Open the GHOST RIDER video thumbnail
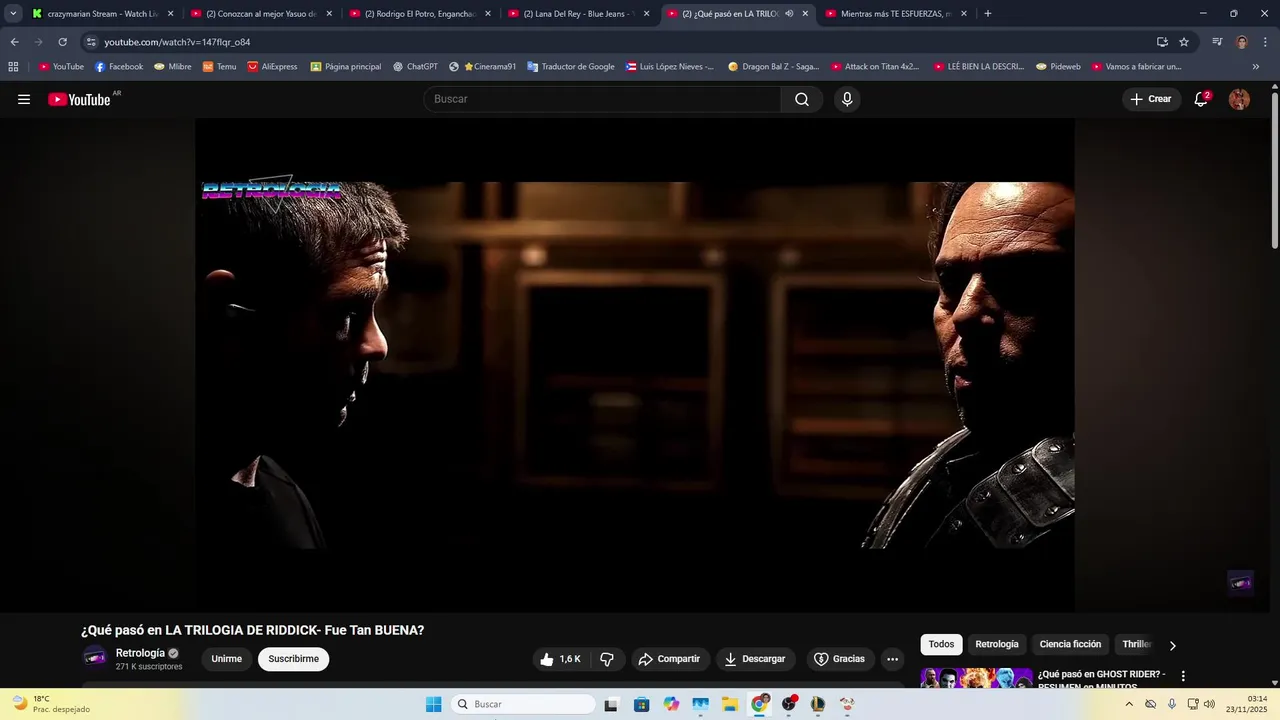 pyautogui.click(x=976, y=678)
